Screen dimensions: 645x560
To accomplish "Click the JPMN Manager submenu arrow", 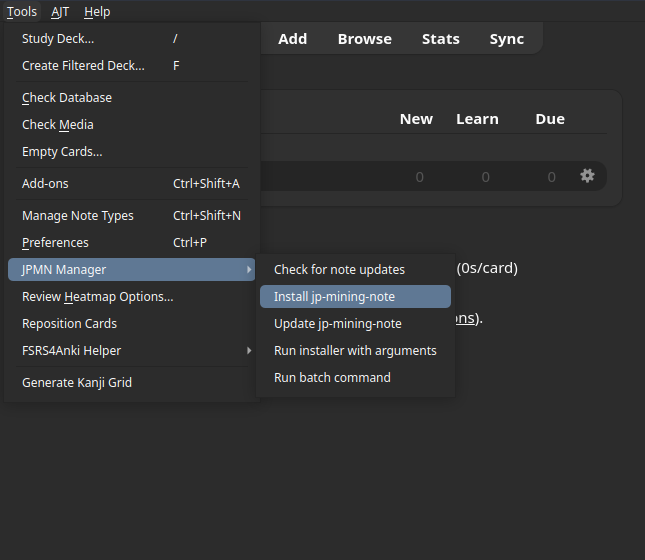I will [x=249, y=270].
